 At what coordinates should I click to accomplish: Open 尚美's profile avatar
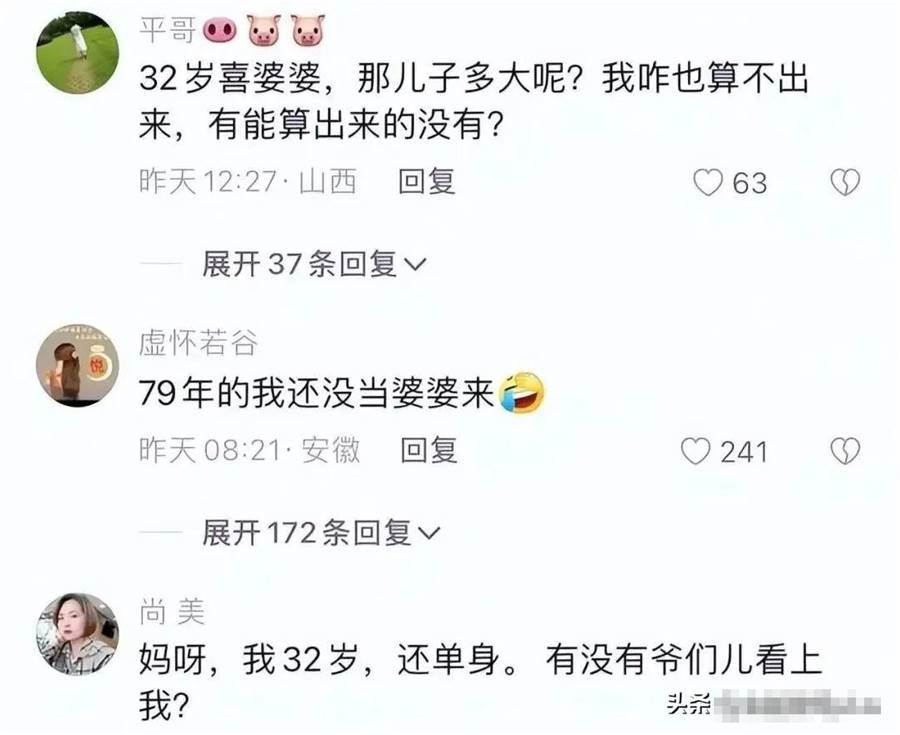77,634
